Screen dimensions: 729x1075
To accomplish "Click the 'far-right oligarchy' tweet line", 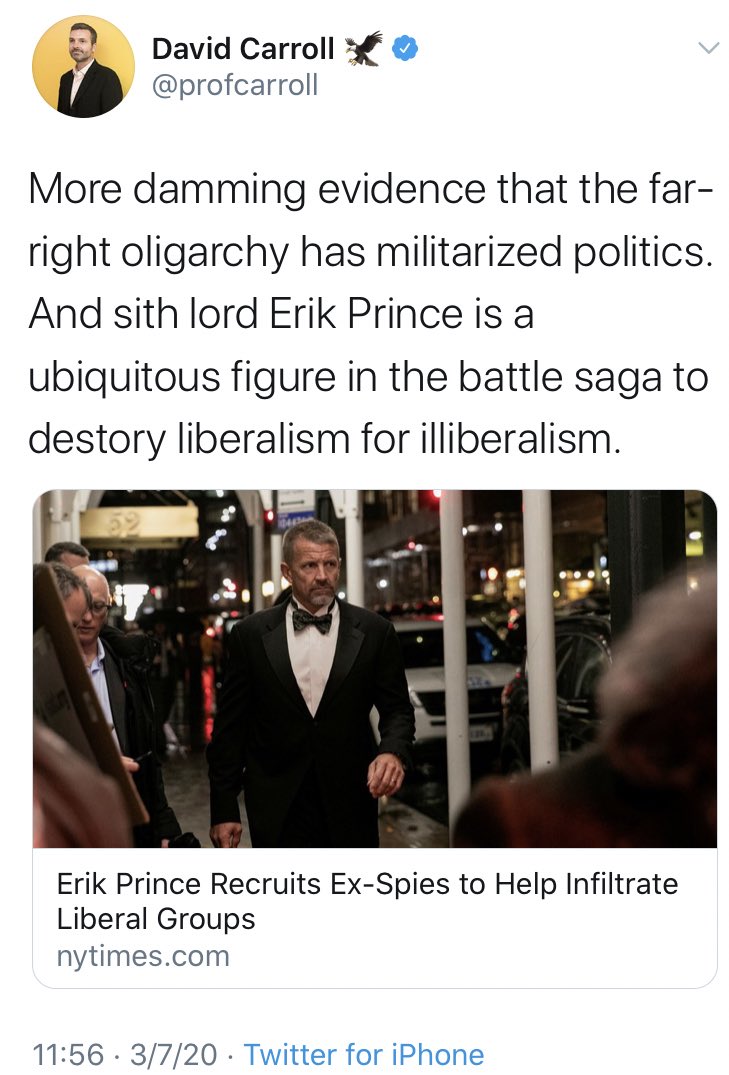I will point(370,252).
